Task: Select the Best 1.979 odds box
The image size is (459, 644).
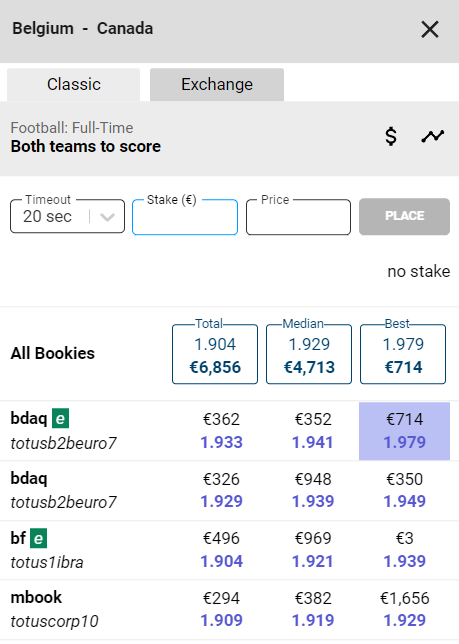Action: point(403,354)
